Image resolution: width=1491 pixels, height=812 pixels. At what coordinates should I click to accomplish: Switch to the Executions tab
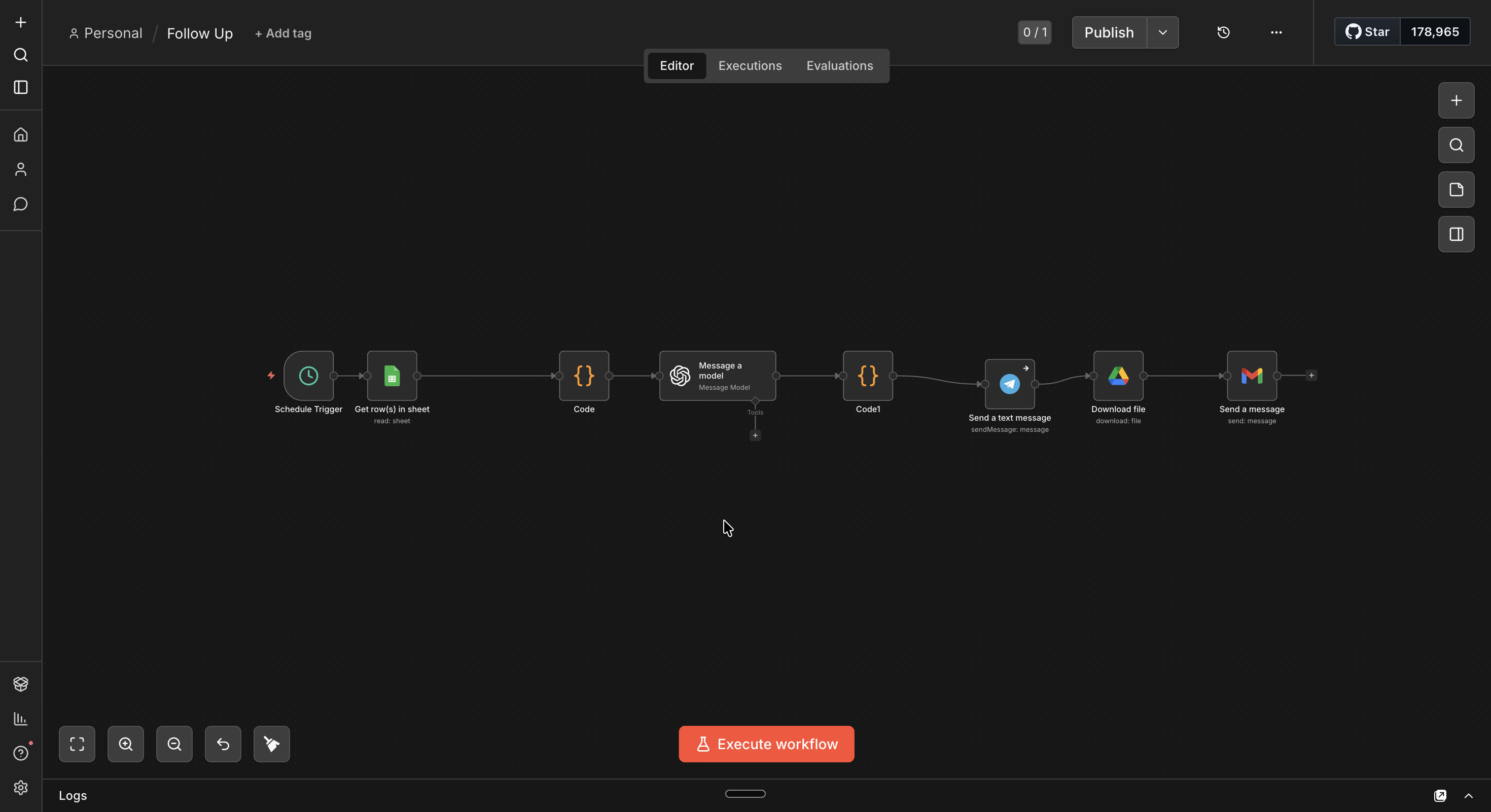[750, 65]
